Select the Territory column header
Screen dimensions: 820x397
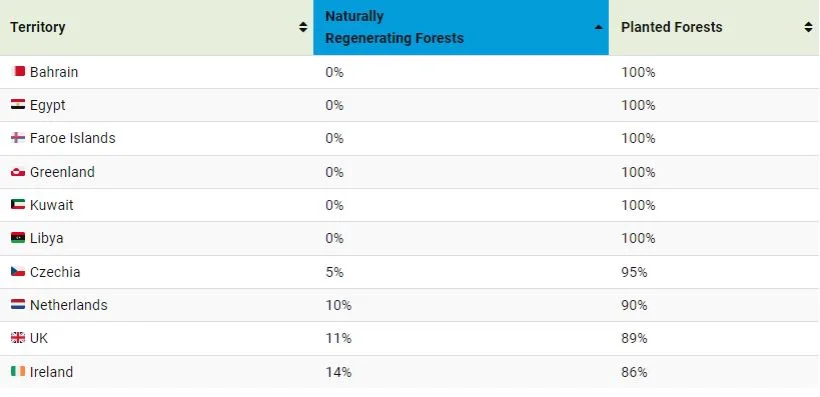pyautogui.click(x=156, y=27)
